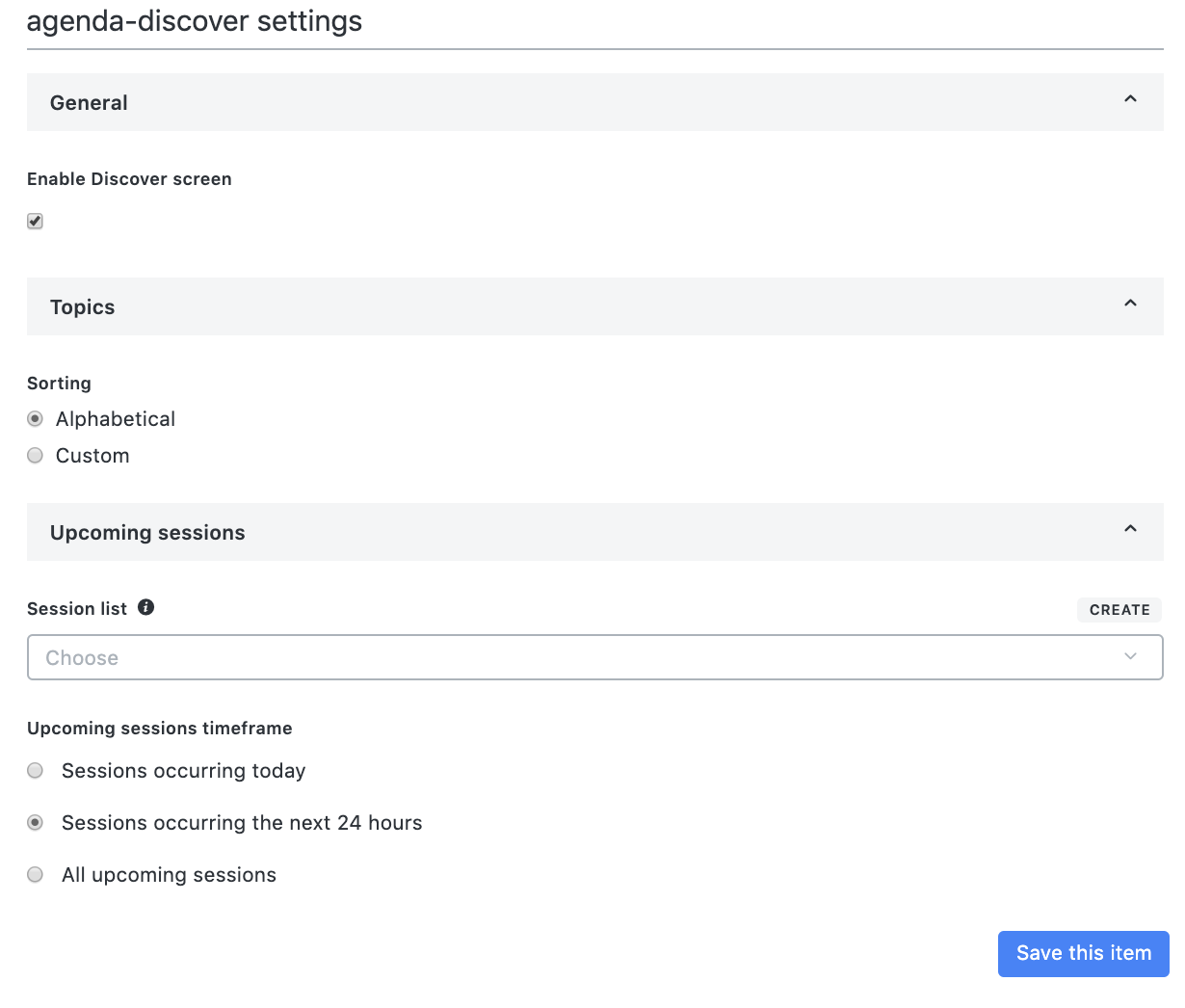Collapse the Topics section chevron

click(x=1131, y=304)
